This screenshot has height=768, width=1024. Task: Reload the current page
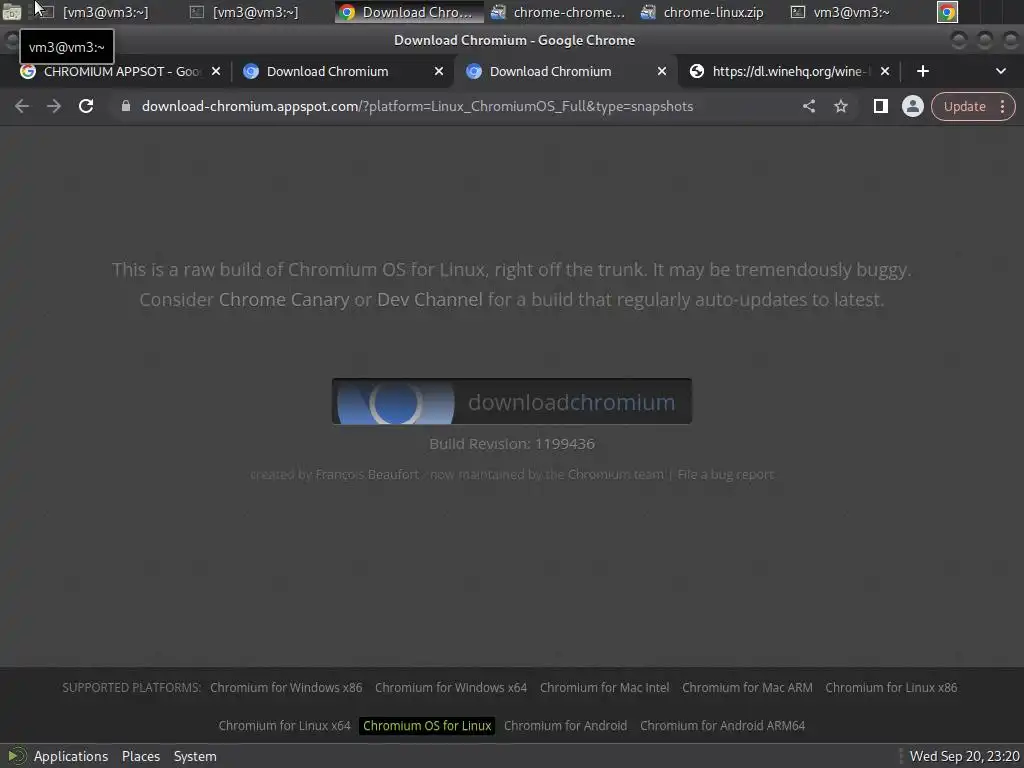[x=86, y=106]
